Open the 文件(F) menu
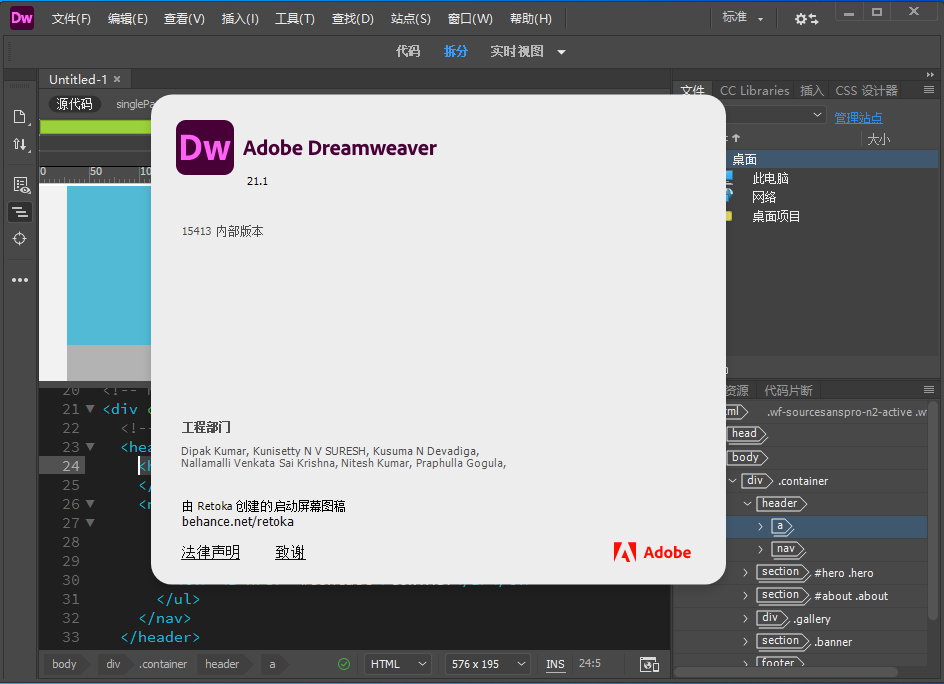The image size is (944, 684). tap(71, 19)
